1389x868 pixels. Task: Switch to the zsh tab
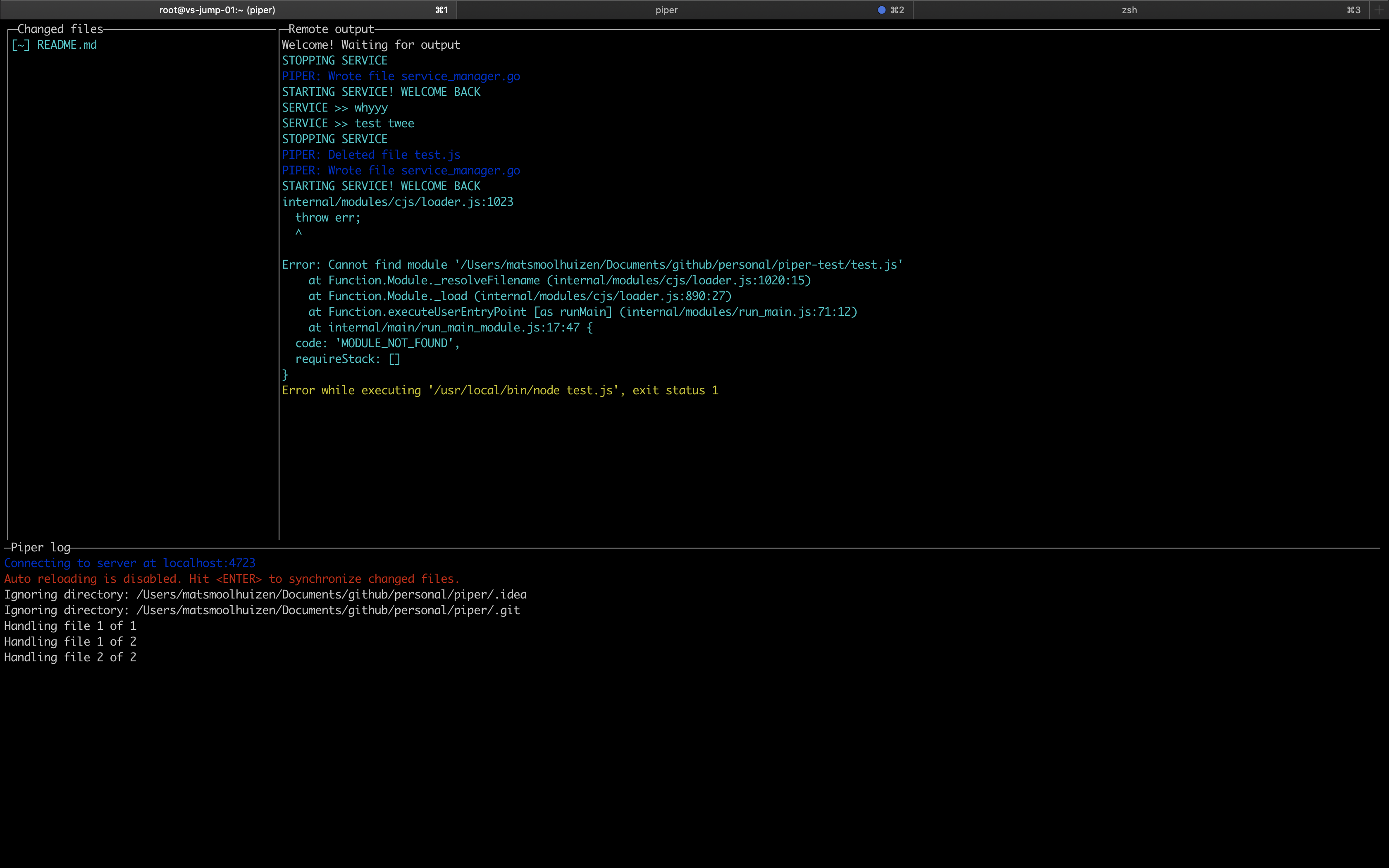click(1129, 10)
